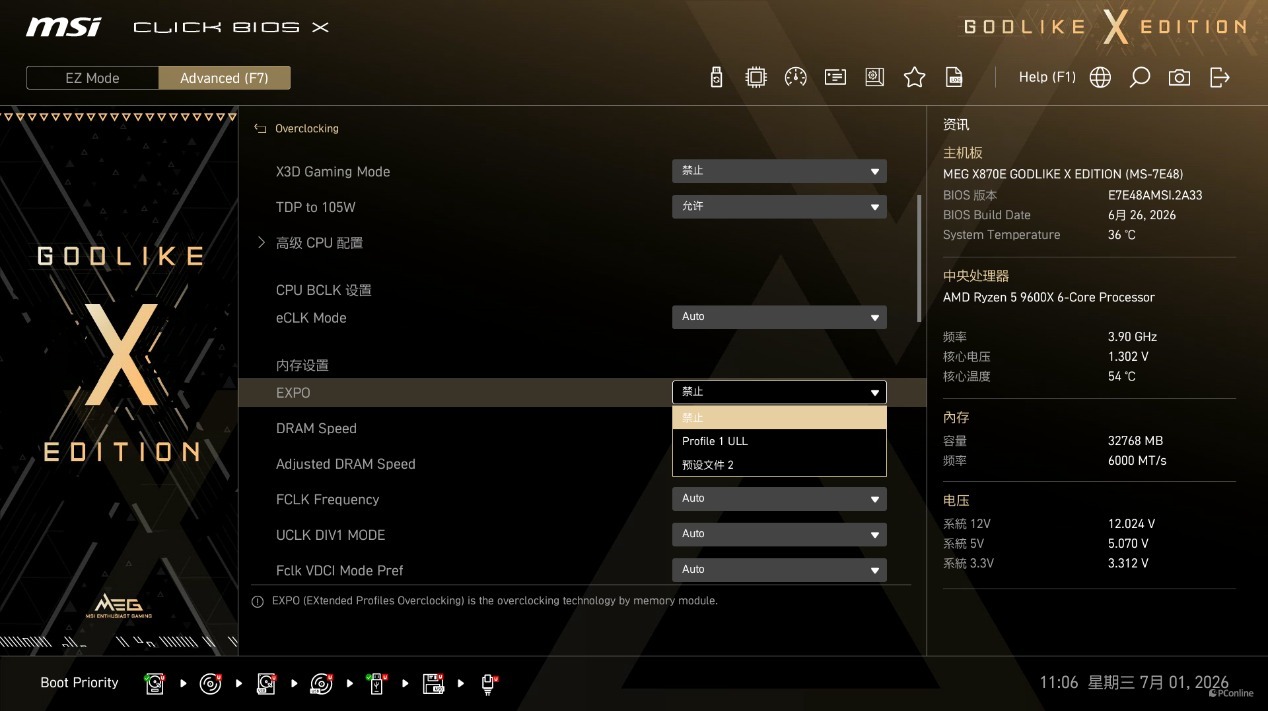Screen dimensions: 1268x711
Task: Click the AMD Ryzen 5 9600X processor text
Action: [1049, 297]
